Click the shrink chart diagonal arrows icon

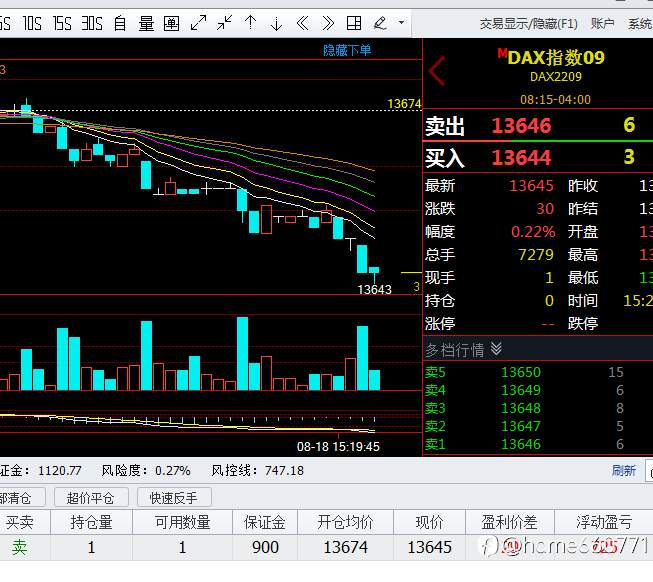224,23
